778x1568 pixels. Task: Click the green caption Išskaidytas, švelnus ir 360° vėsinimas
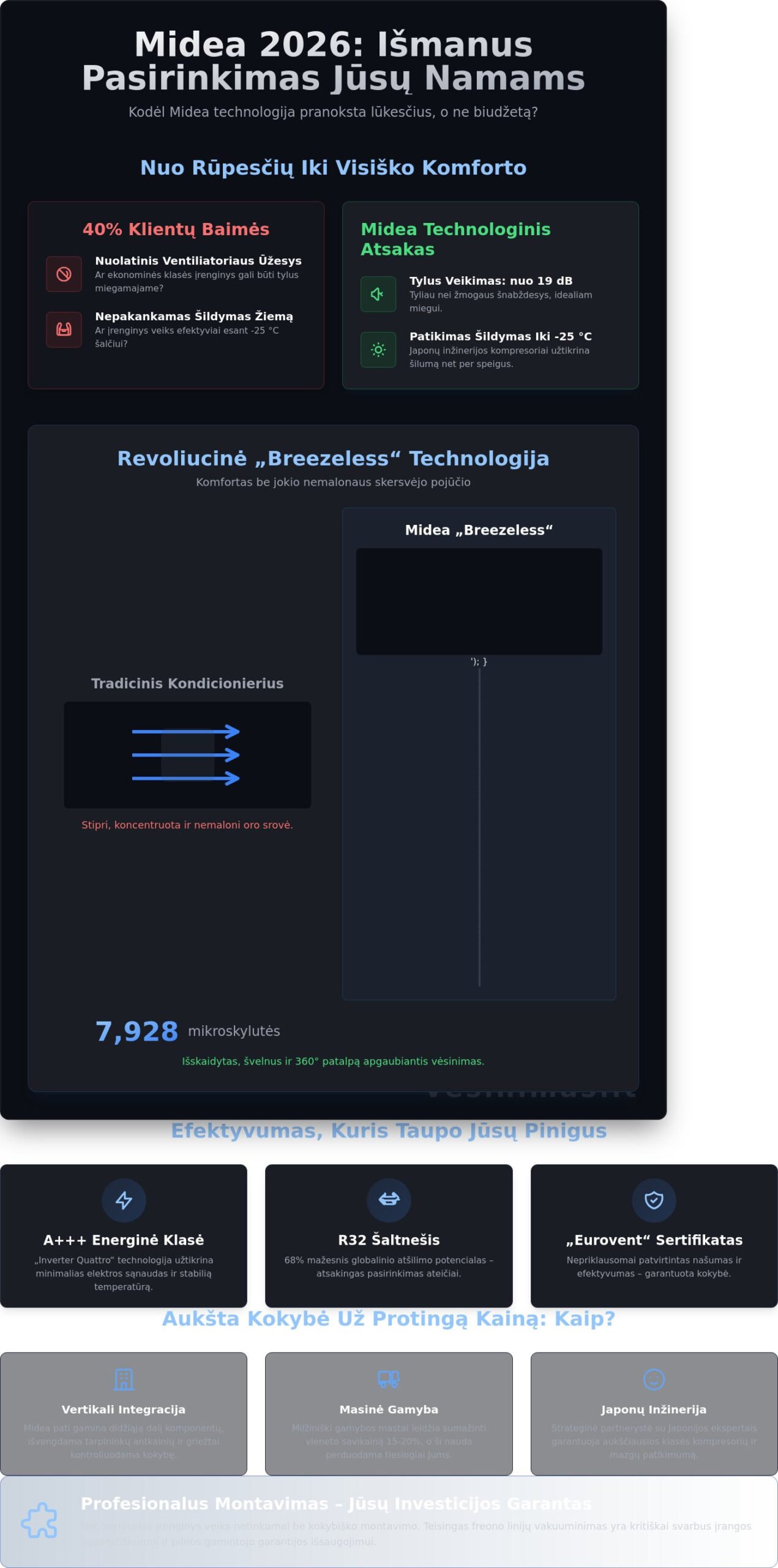pos(333,1061)
